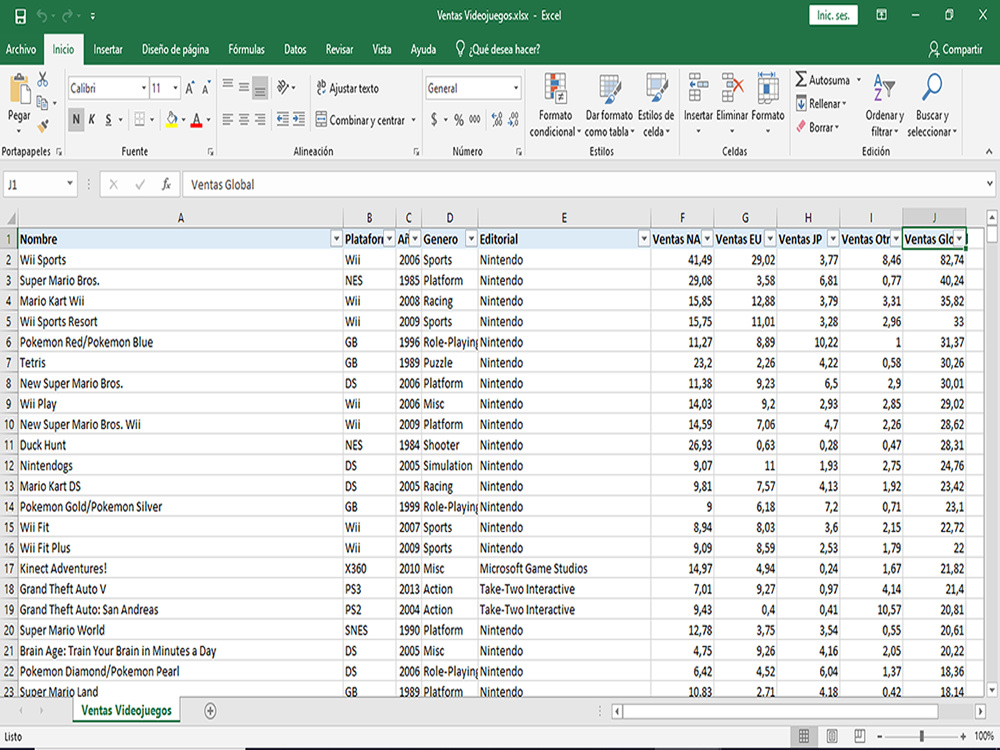Click the cell borders icon
This screenshot has height=750, width=1000.
click(x=140, y=119)
